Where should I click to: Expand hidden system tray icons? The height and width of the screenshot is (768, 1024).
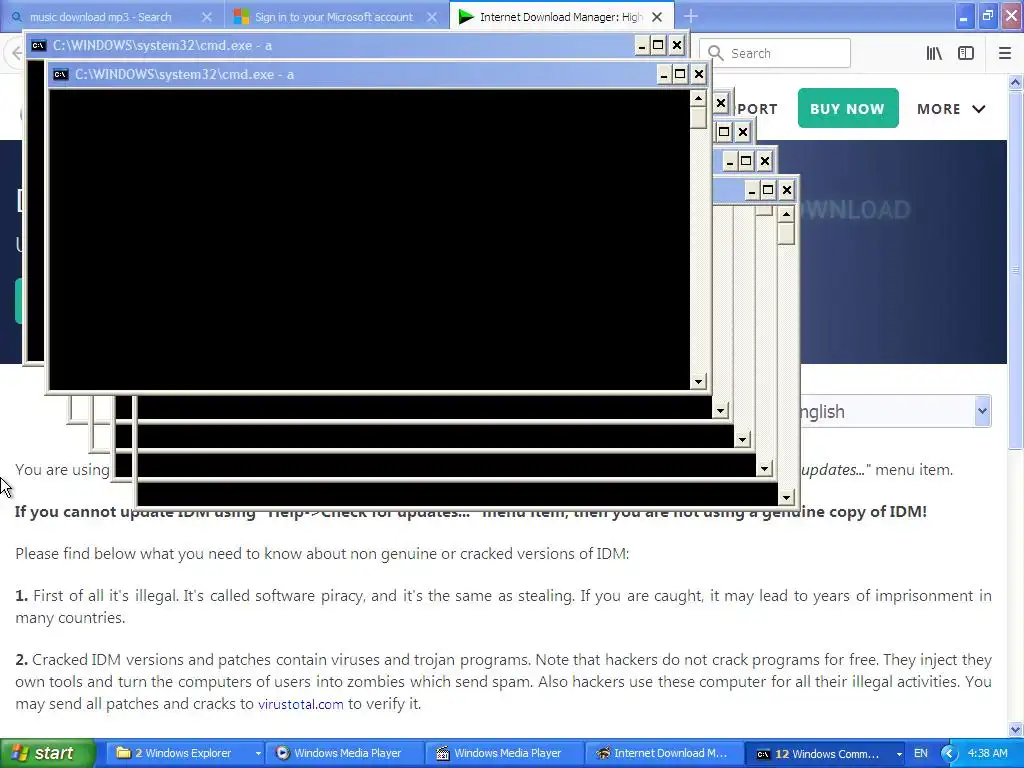click(x=949, y=753)
